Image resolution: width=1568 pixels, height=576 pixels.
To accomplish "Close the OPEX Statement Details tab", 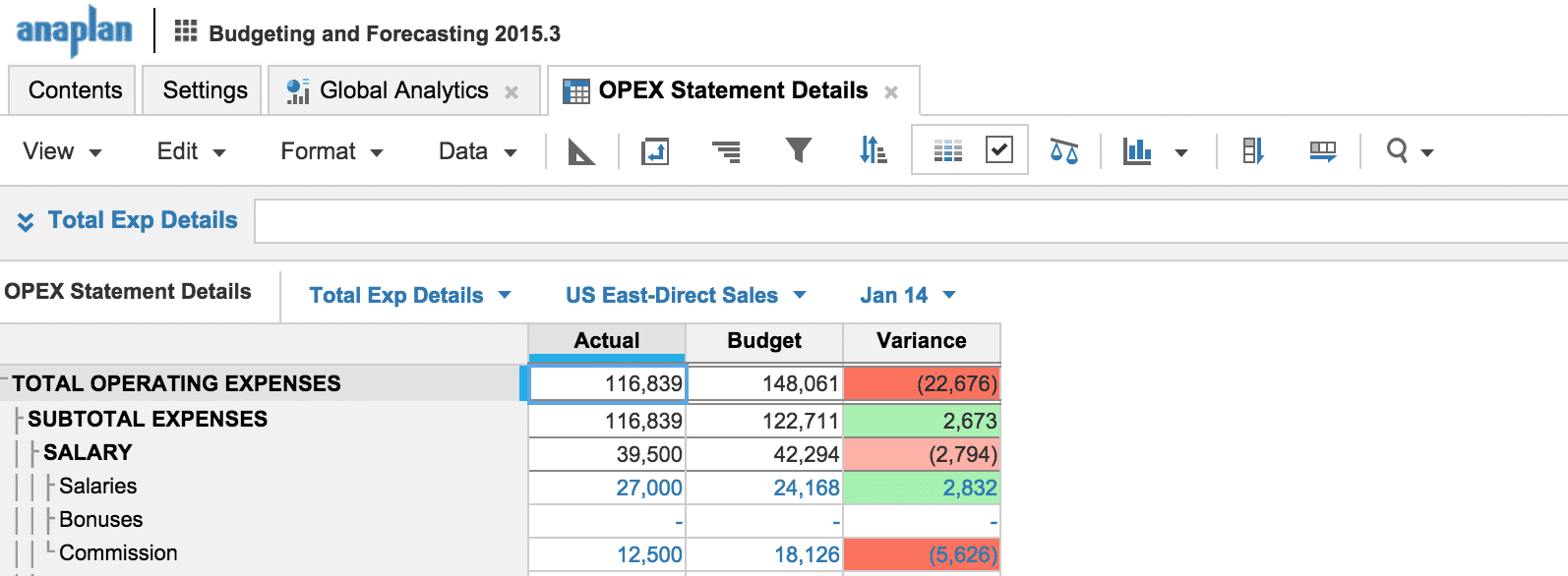I will point(891,91).
